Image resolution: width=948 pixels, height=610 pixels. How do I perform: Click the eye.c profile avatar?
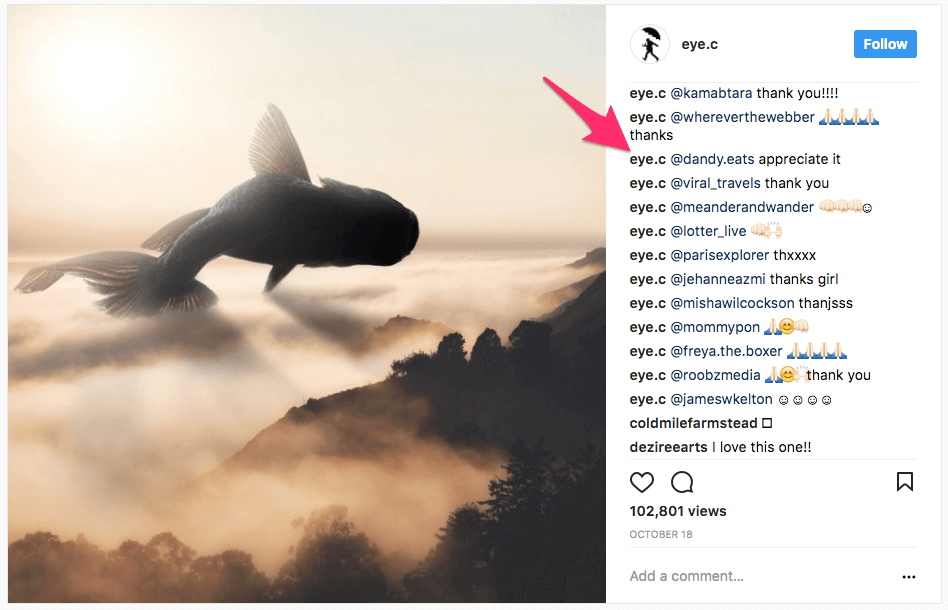click(x=649, y=44)
